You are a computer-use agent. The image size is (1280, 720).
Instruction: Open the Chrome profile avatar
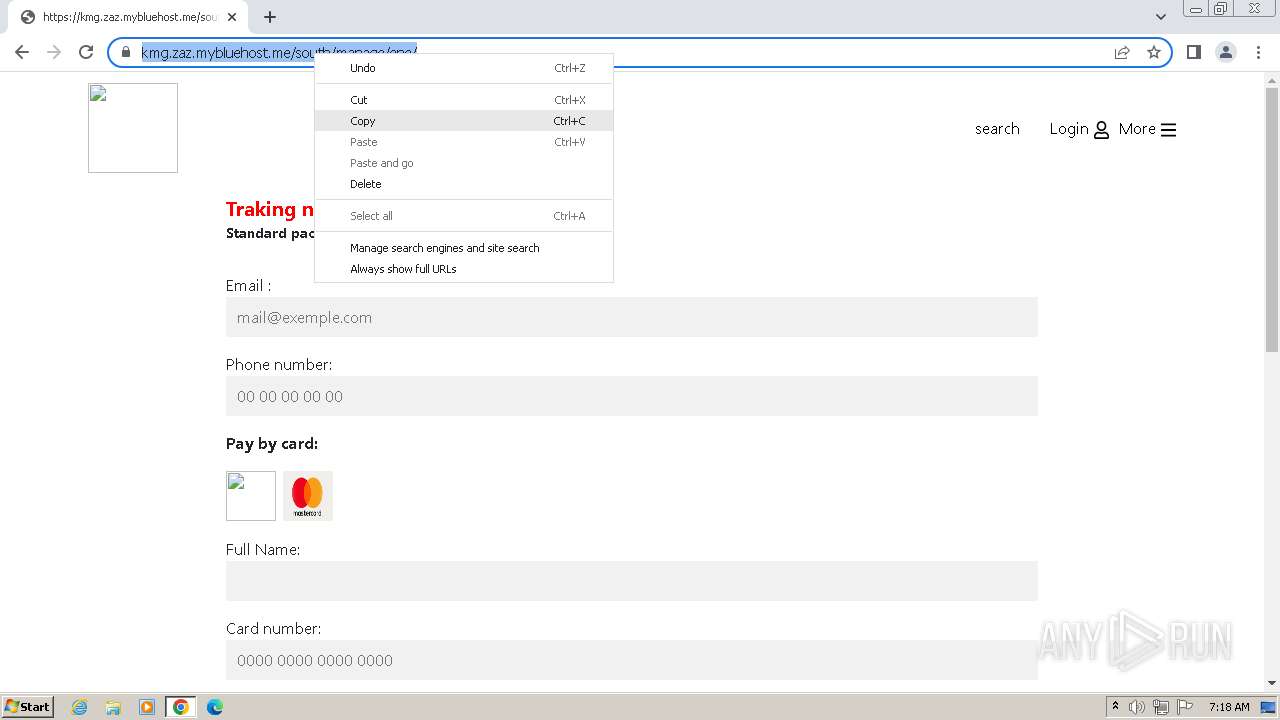tap(1226, 52)
